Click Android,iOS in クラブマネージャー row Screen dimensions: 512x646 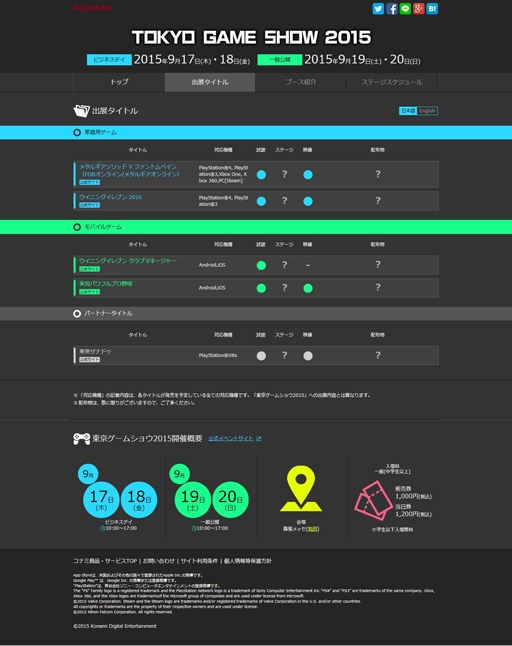(212, 265)
